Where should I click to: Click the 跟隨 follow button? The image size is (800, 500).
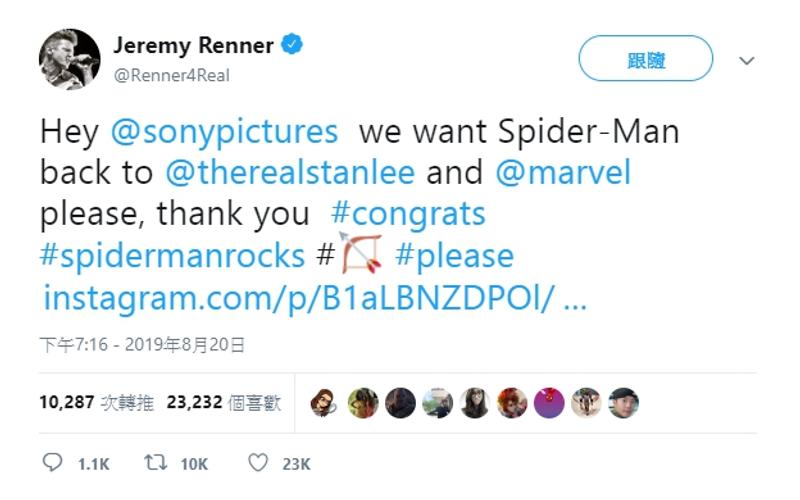(x=645, y=59)
